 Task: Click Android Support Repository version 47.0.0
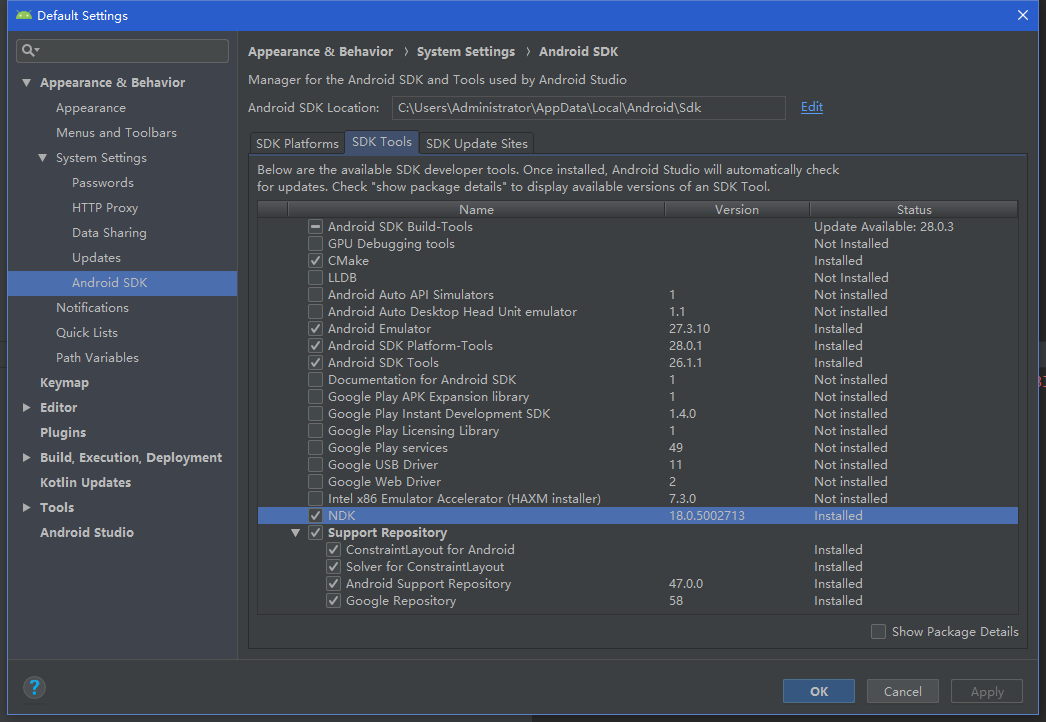point(686,584)
